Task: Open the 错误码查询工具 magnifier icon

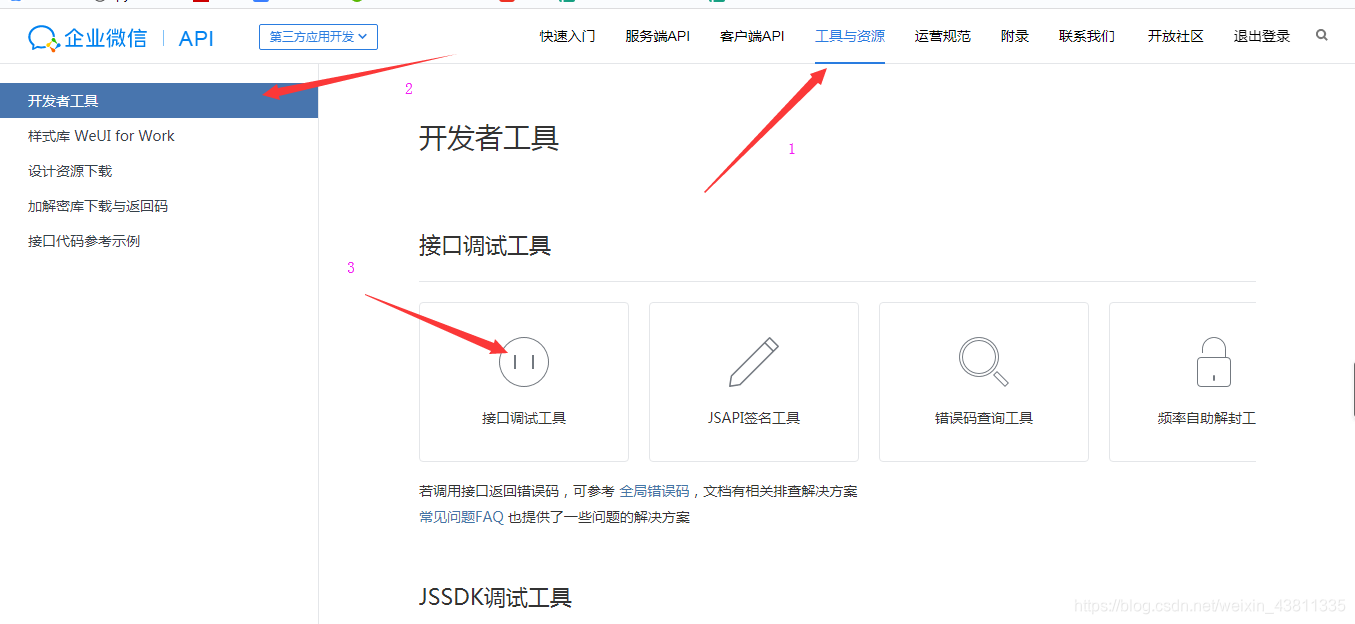Action: pos(984,362)
